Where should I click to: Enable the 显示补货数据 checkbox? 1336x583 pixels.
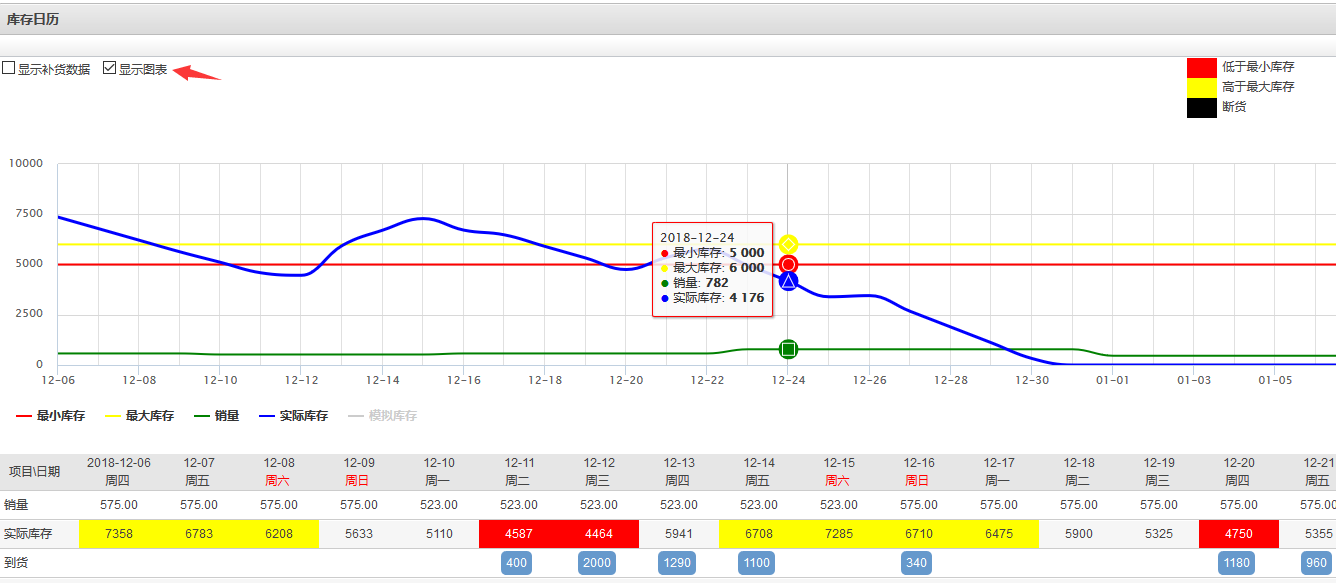[9, 69]
